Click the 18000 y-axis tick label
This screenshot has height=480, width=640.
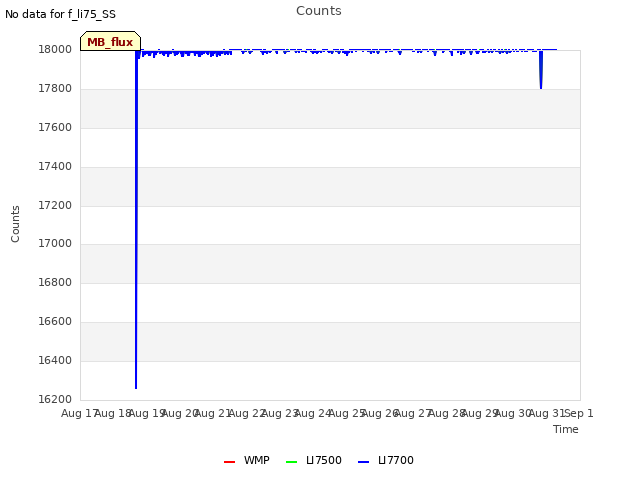(55, 49)
